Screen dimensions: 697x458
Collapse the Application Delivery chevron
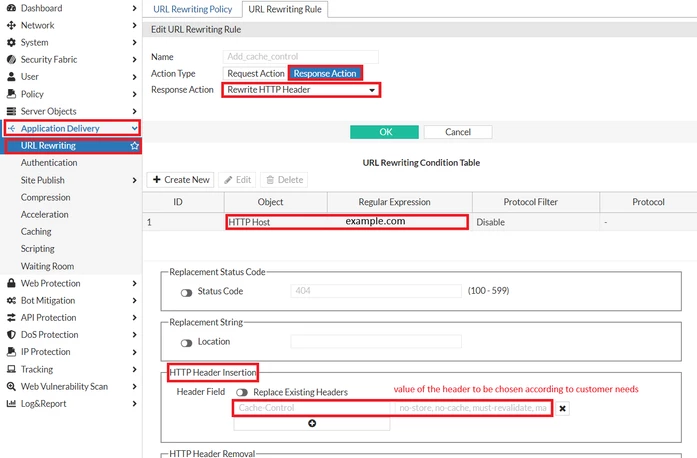(134, 129)
